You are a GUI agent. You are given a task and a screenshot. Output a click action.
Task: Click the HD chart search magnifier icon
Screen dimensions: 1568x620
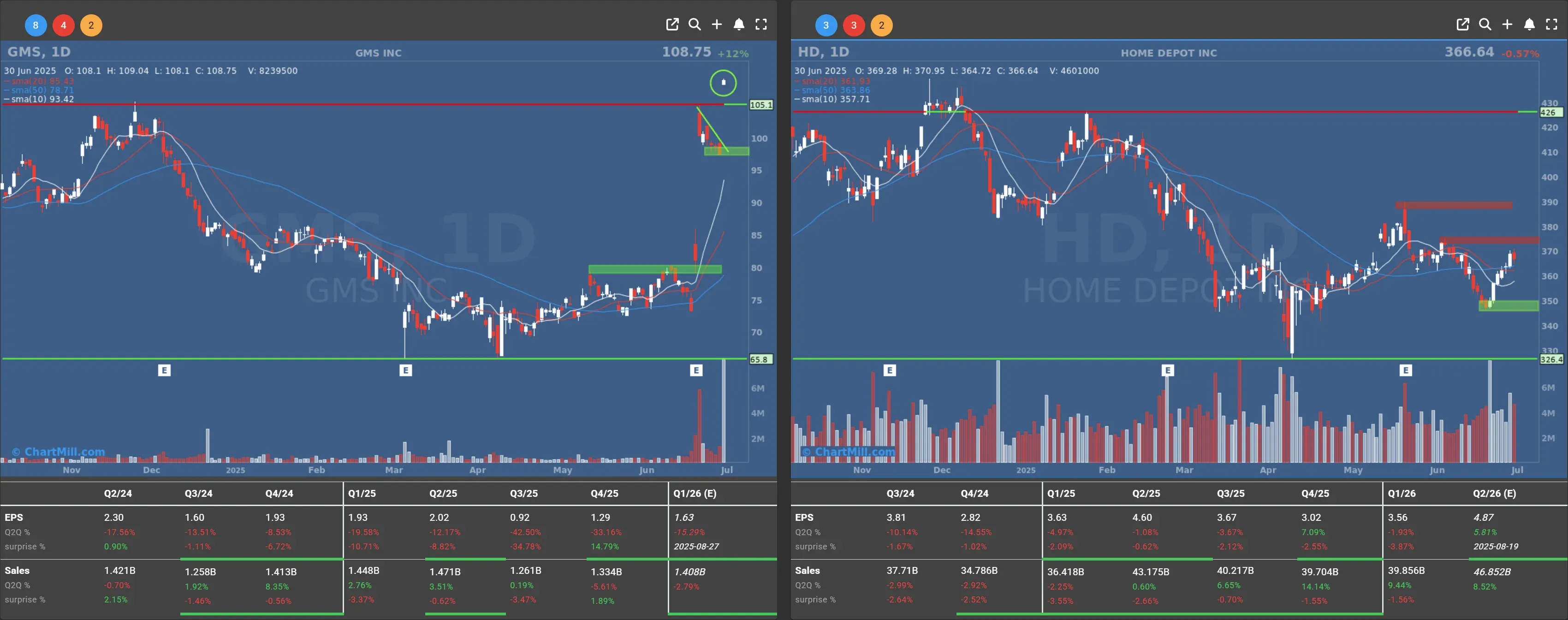1485,24
